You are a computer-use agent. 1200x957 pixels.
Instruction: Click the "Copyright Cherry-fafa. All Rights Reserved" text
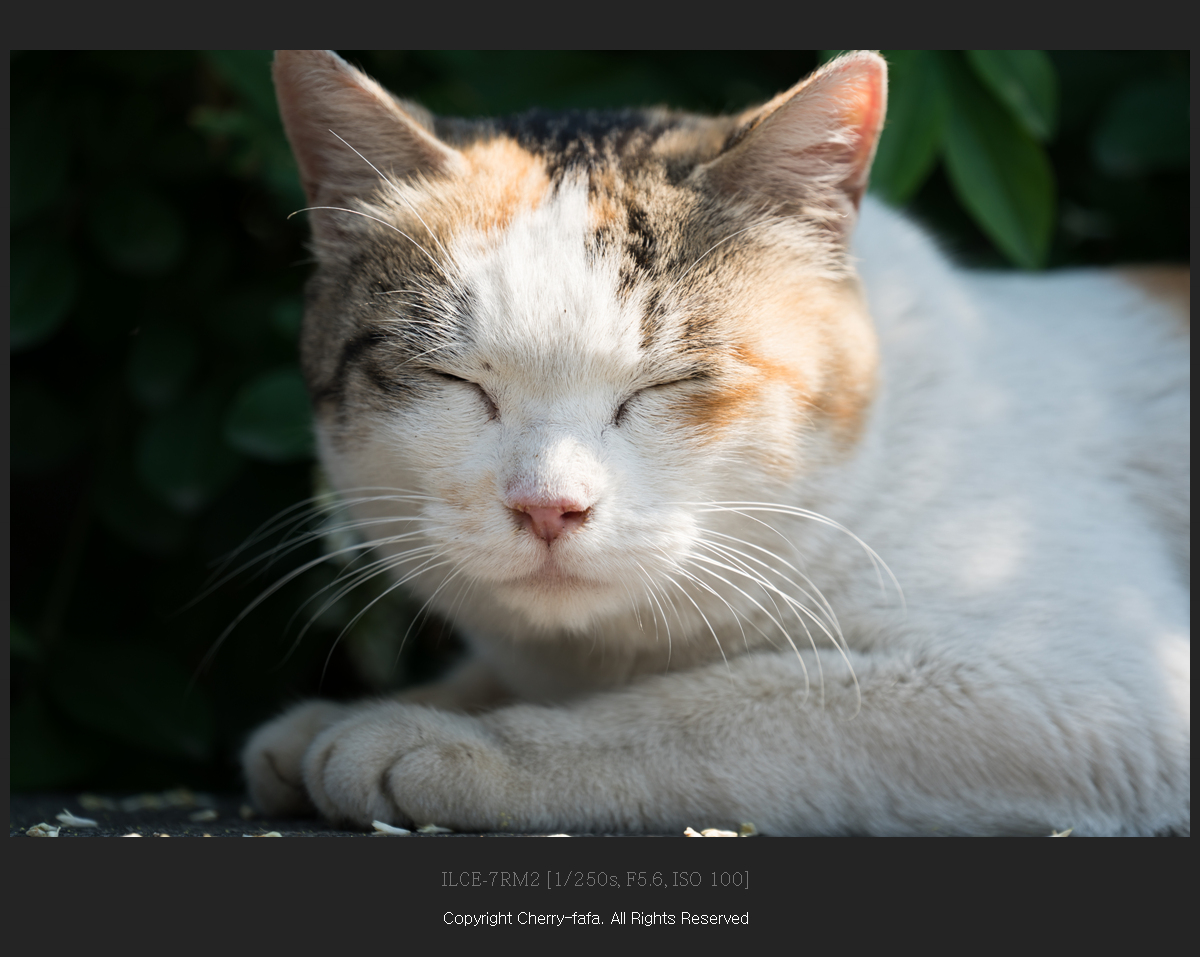(x=596, y=918)
